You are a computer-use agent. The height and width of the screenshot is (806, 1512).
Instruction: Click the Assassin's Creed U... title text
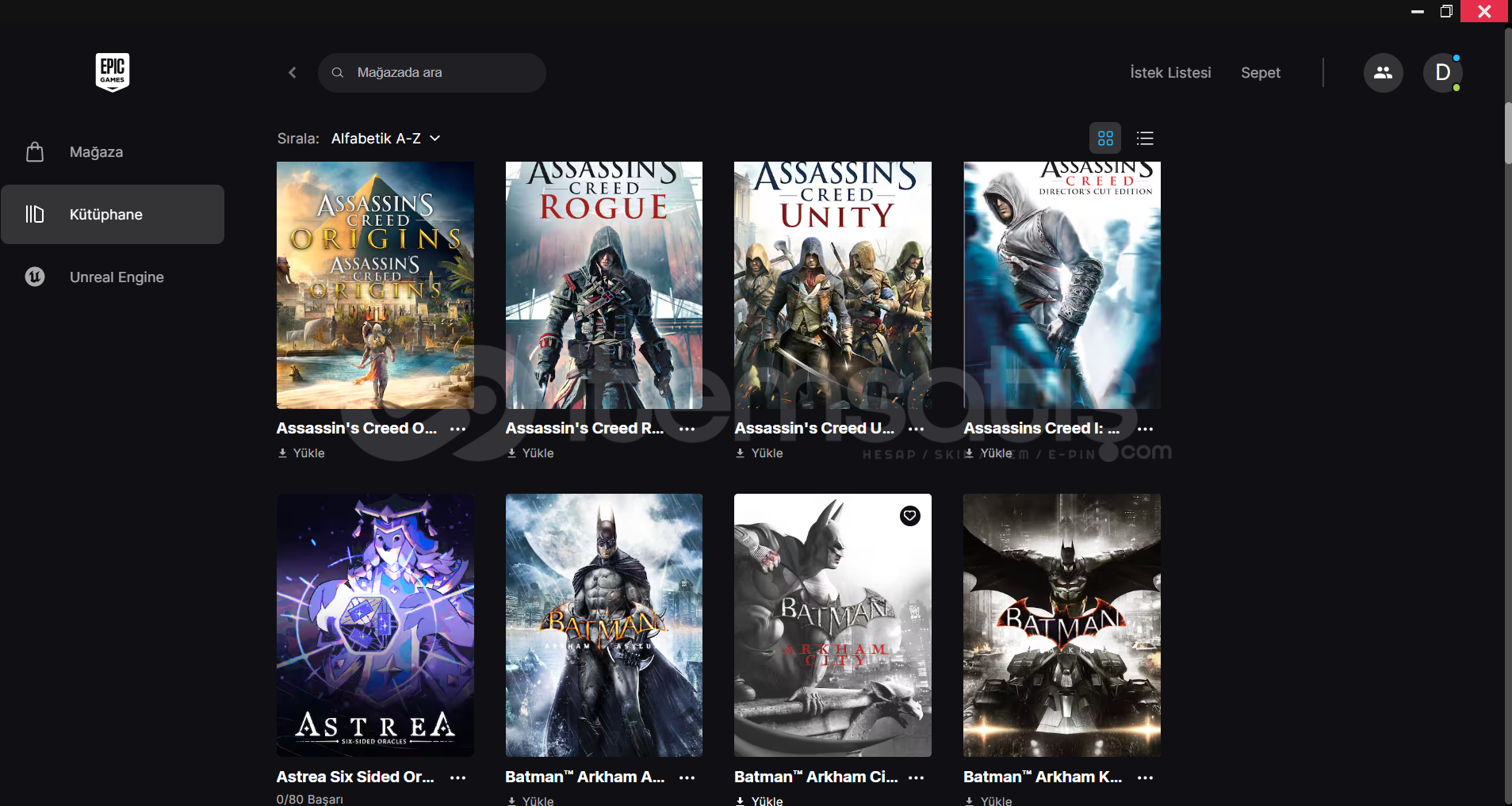click(814, 428)
